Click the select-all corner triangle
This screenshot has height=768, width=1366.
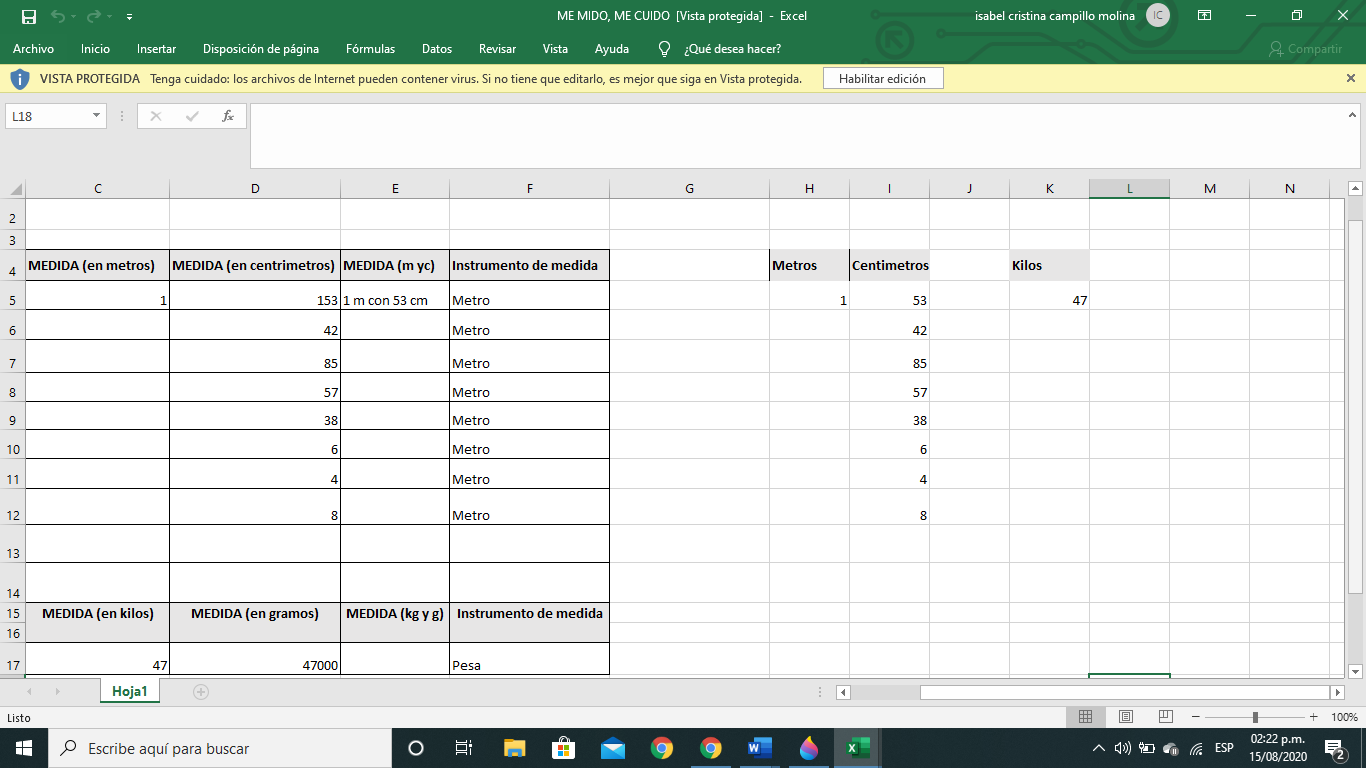[x=15, y=189]
